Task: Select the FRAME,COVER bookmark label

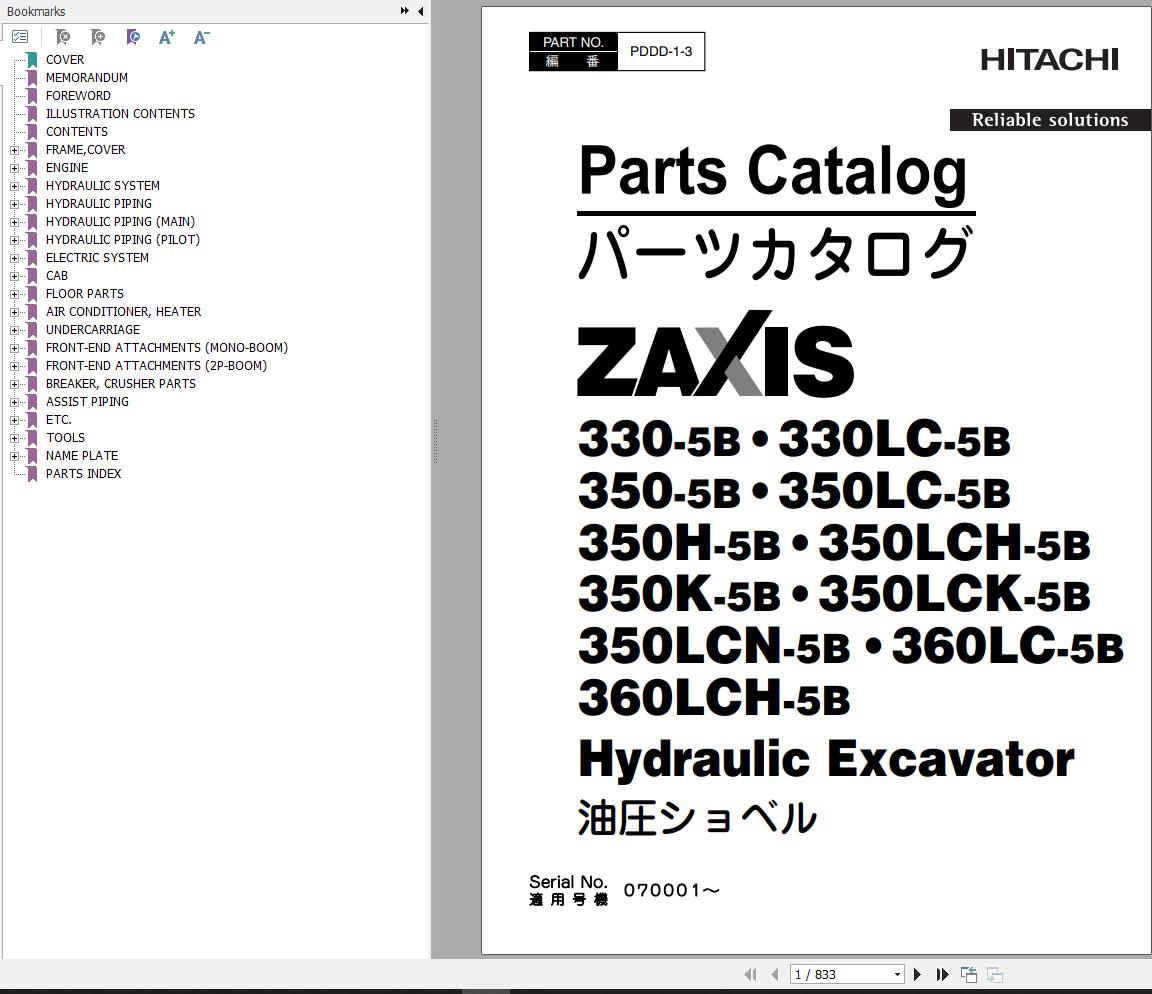Action: [85, 150]
